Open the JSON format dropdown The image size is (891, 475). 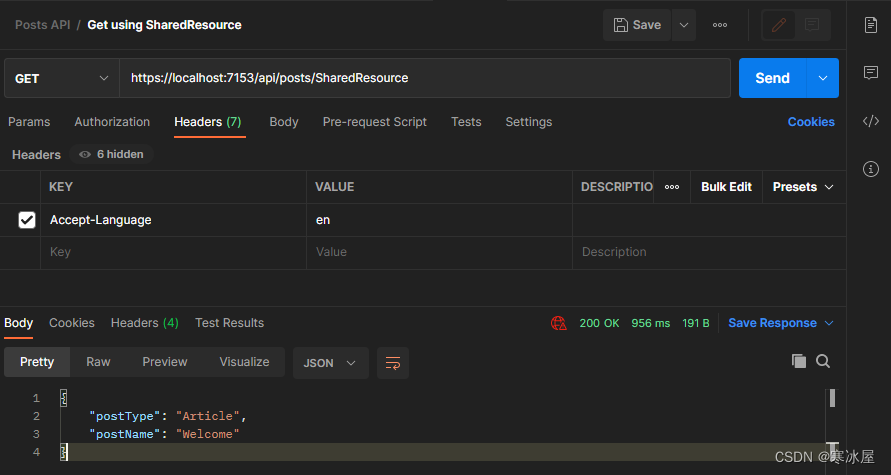point(331,363)
